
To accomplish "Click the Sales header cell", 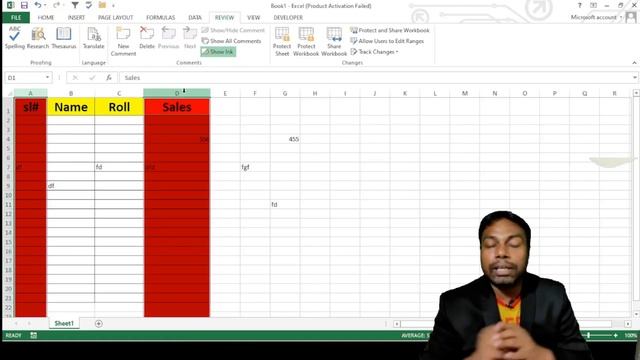I will (x=177, y=107).
